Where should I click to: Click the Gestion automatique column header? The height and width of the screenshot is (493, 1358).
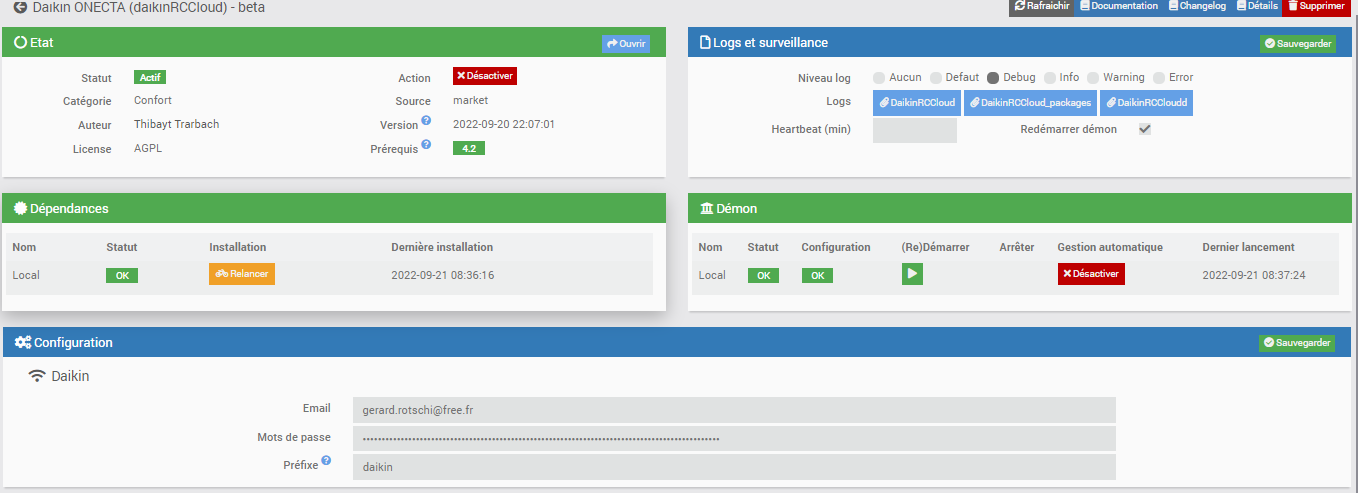pos(1110,247)
